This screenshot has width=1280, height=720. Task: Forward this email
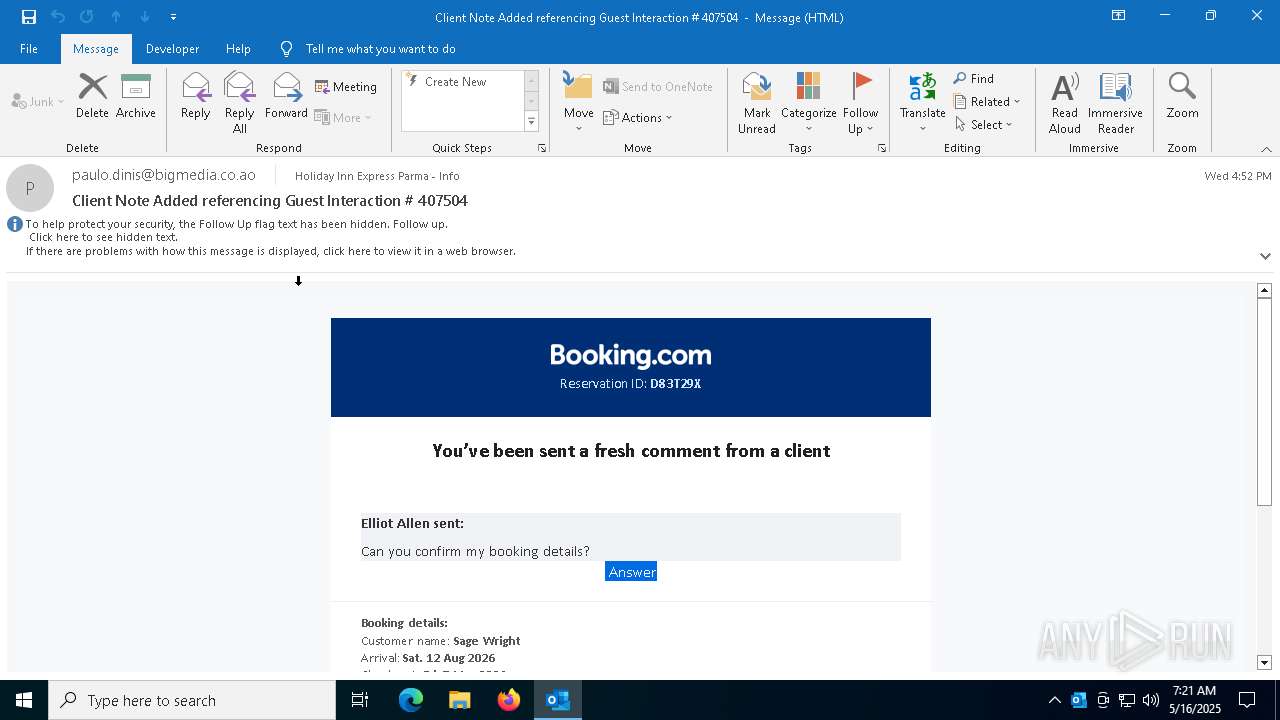tap(286, 96)
